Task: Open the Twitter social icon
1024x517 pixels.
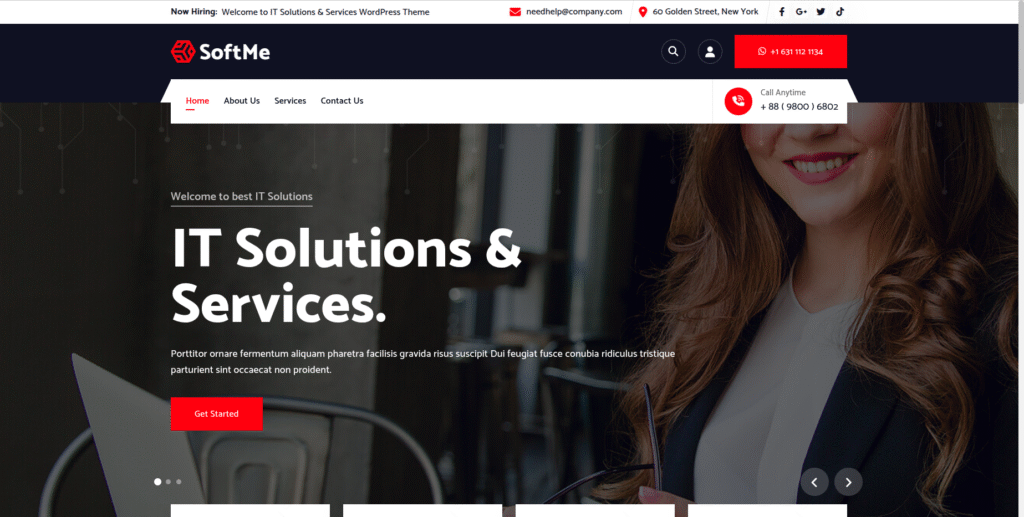Action: (821, 12)
